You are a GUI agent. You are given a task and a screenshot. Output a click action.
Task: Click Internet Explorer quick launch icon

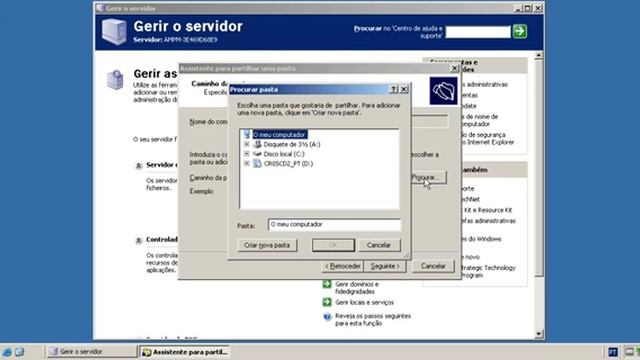7,352
